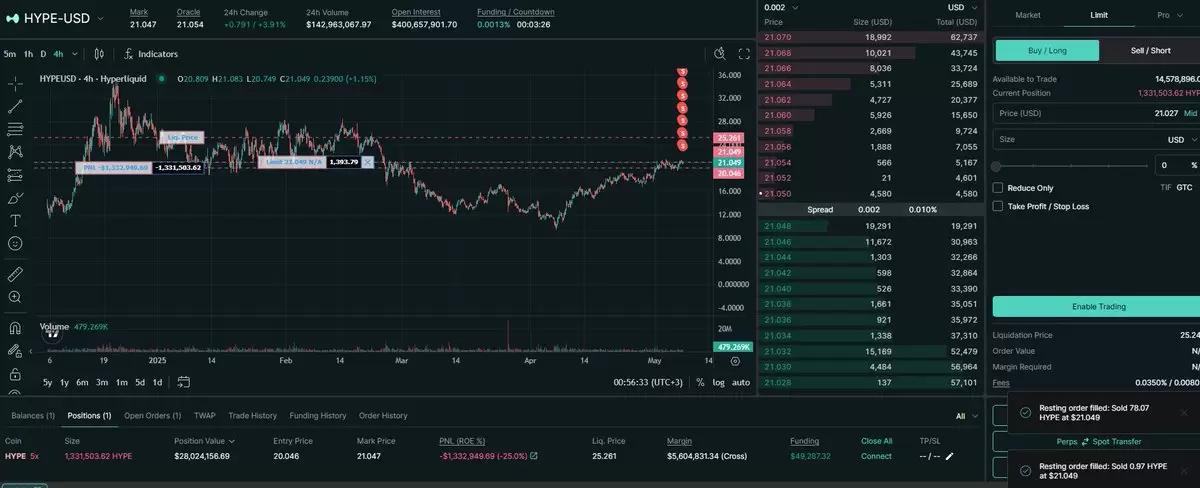Edit the TP/SL pencil icon
1200x488 pixels.
pos(949,456)
